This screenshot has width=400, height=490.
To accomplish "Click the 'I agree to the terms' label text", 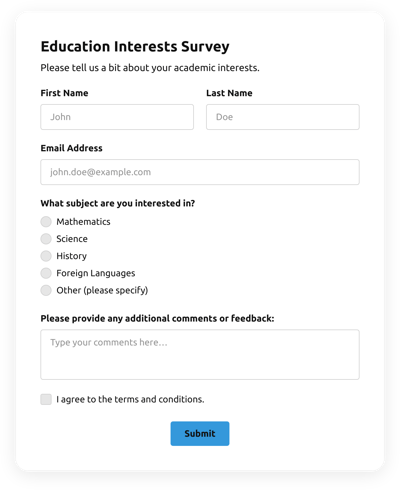I will tap(130, 399).
